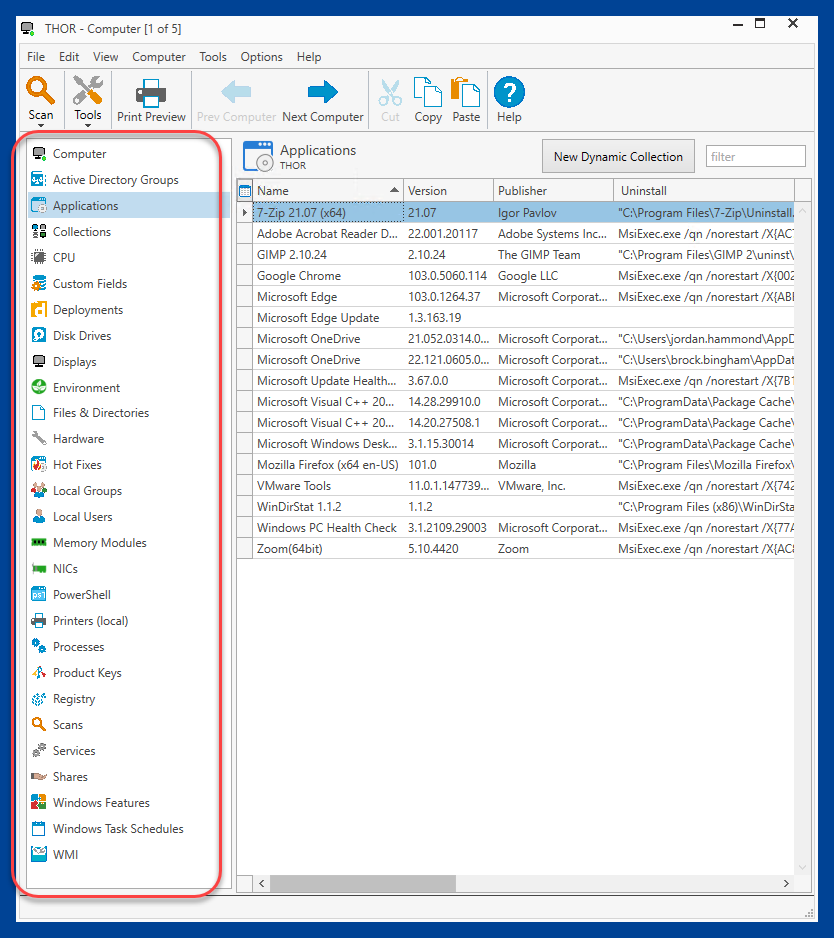Screen dimensions: 834x938
Task: Sort by Uninstall column header
Action: click(704, 191)
